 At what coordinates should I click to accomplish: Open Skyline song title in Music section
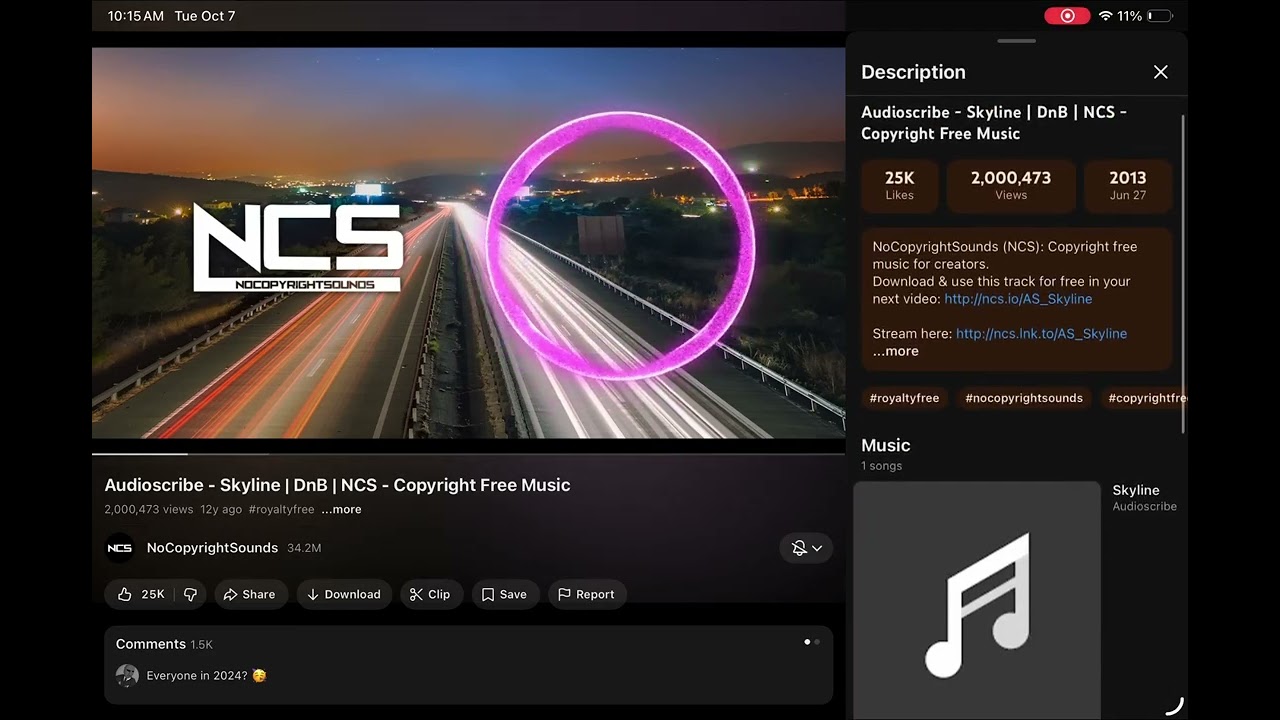(x=1136, y=490)
